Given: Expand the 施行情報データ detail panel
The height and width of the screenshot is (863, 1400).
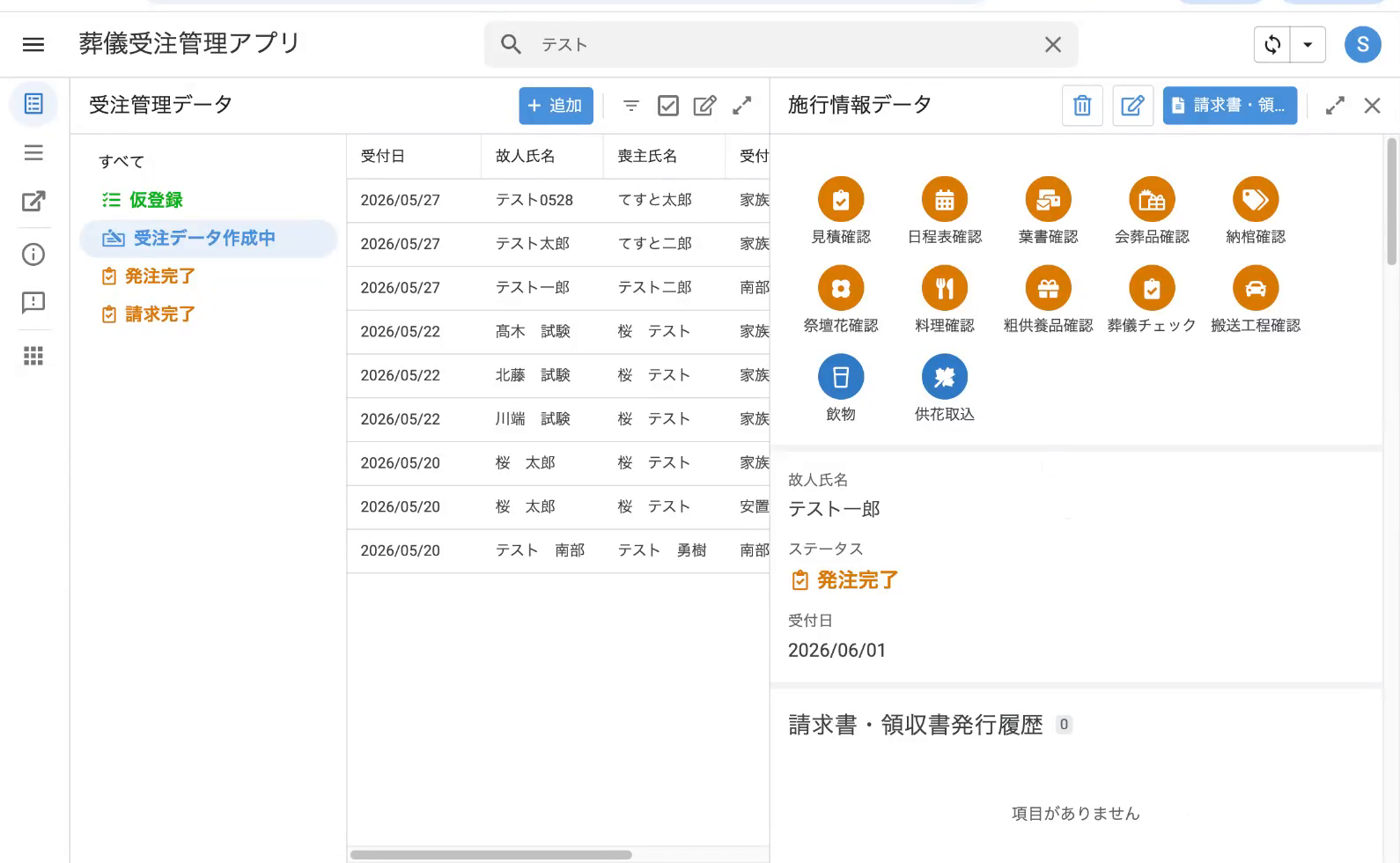Looking at the screenshot, I should 1335,106.
